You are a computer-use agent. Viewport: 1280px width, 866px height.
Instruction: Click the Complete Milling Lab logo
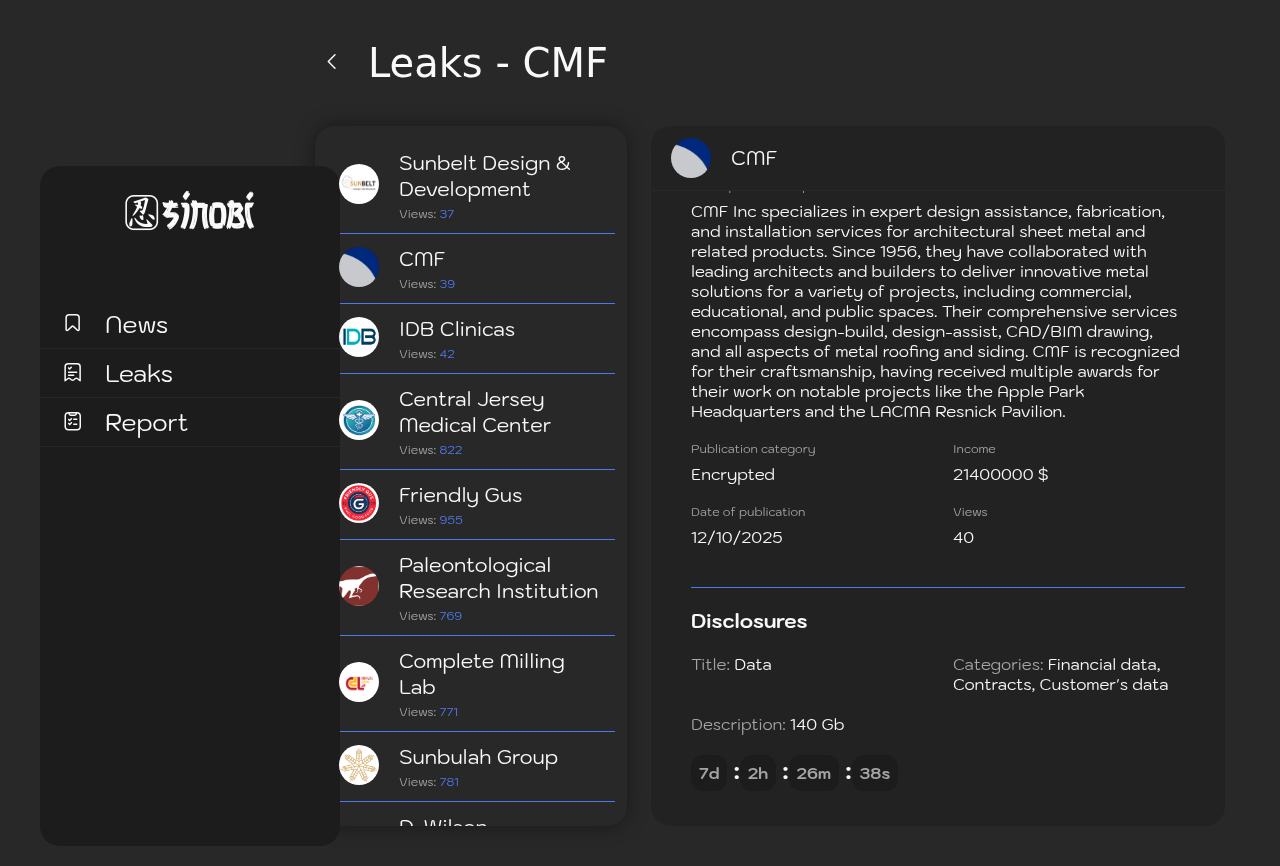coord(359,682)
